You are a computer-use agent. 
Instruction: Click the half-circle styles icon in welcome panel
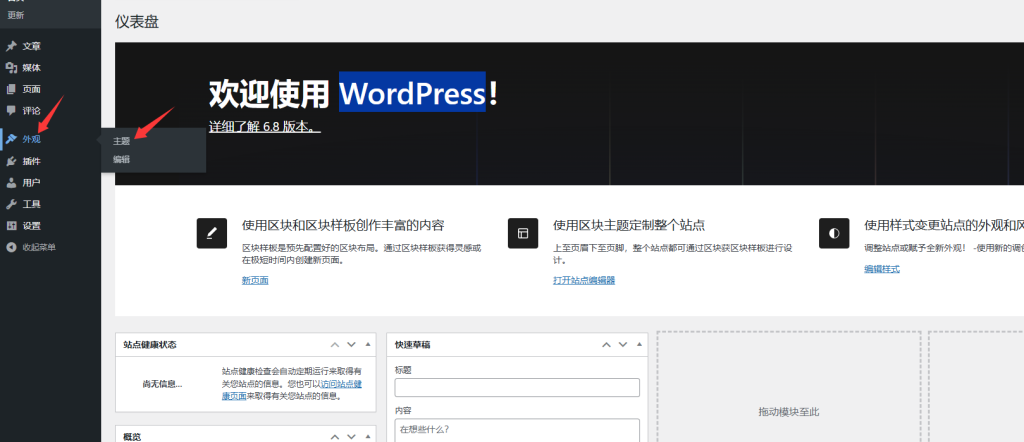pos(834,233)
